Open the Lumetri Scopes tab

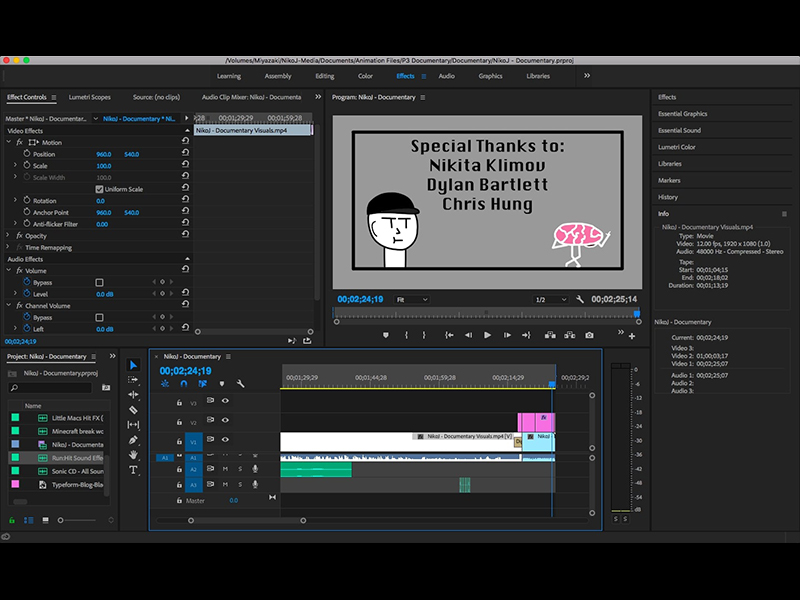[x=90, y=97]
